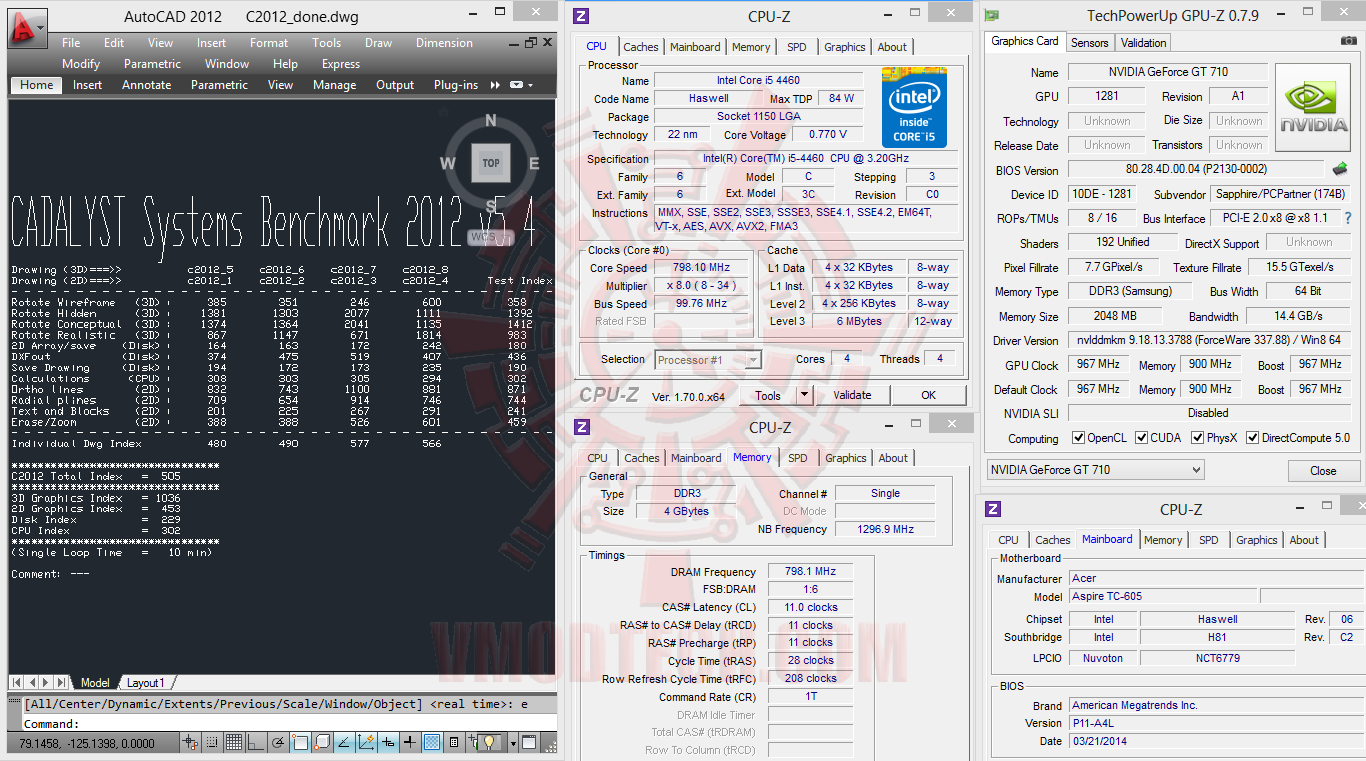Click the Close button in GPU-Z
This screenshot has width=1366, height=761.
click(x=1323, y=471)
